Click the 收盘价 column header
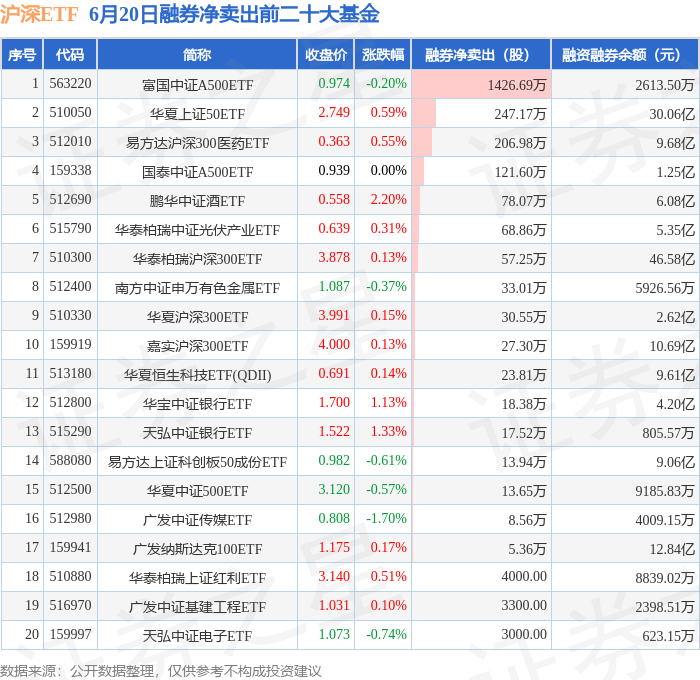The height and width of the screenshot is (680, 700). pyautogui.click(x=326, y=54)
